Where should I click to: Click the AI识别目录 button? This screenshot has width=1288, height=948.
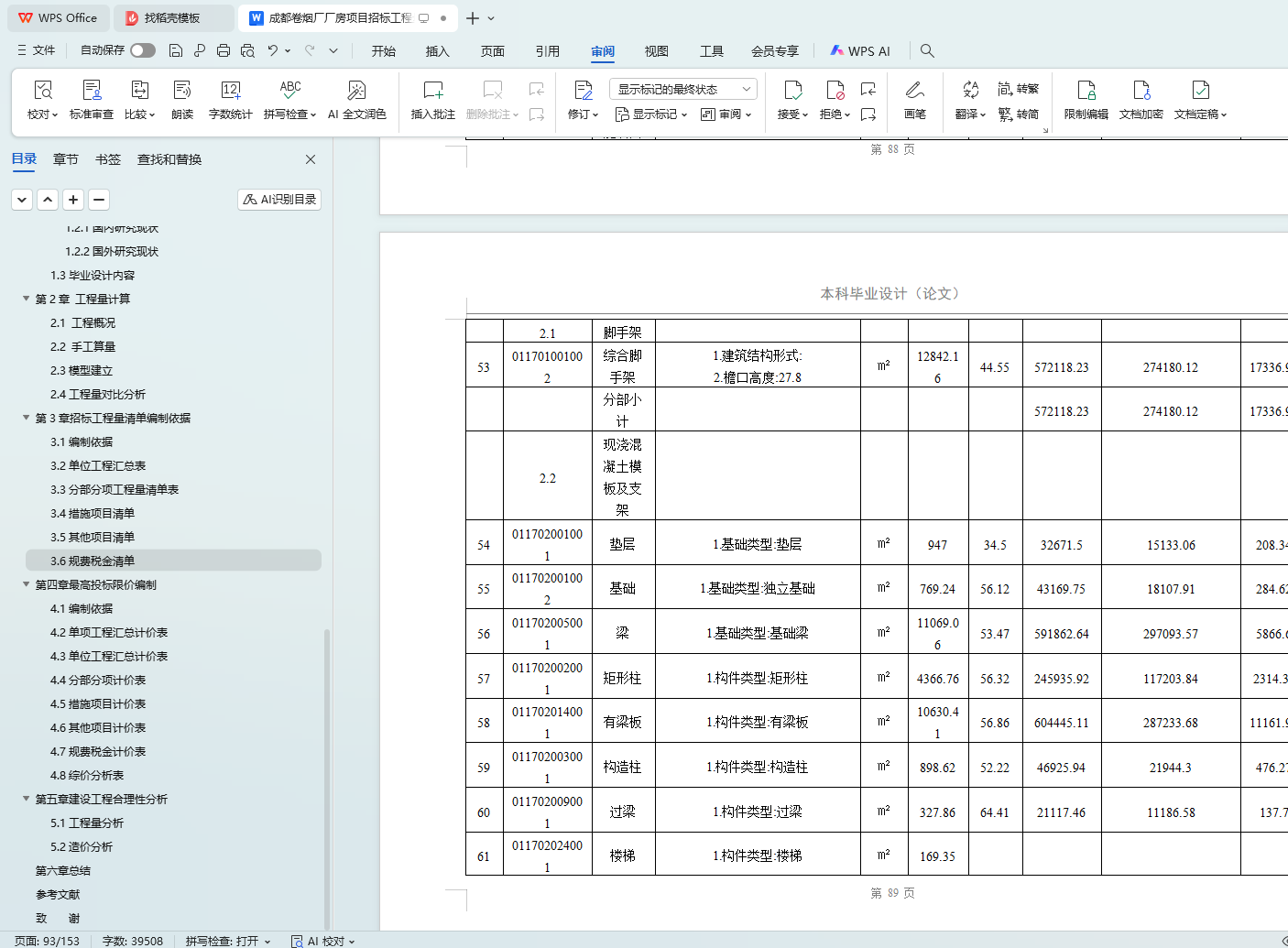(x=279, y=200)
